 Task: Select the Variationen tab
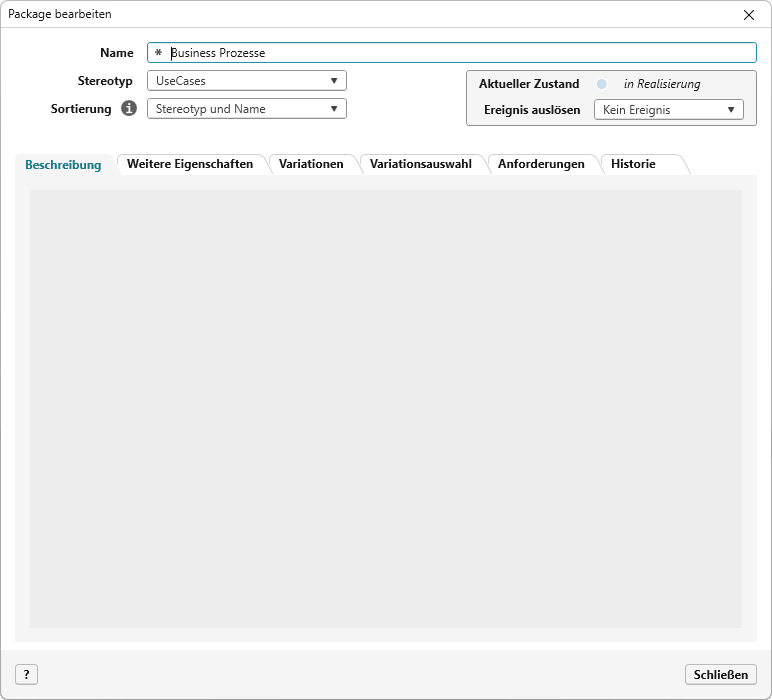pyautogui.click(x=311, y=164)
